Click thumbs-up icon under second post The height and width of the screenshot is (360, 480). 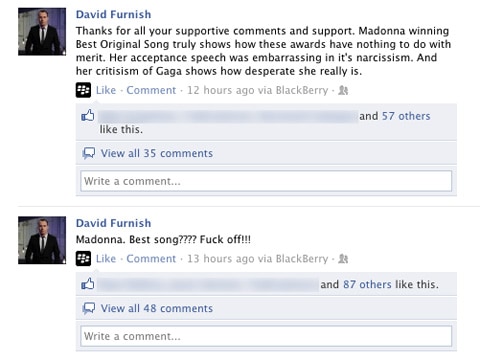tap(88, 284)
